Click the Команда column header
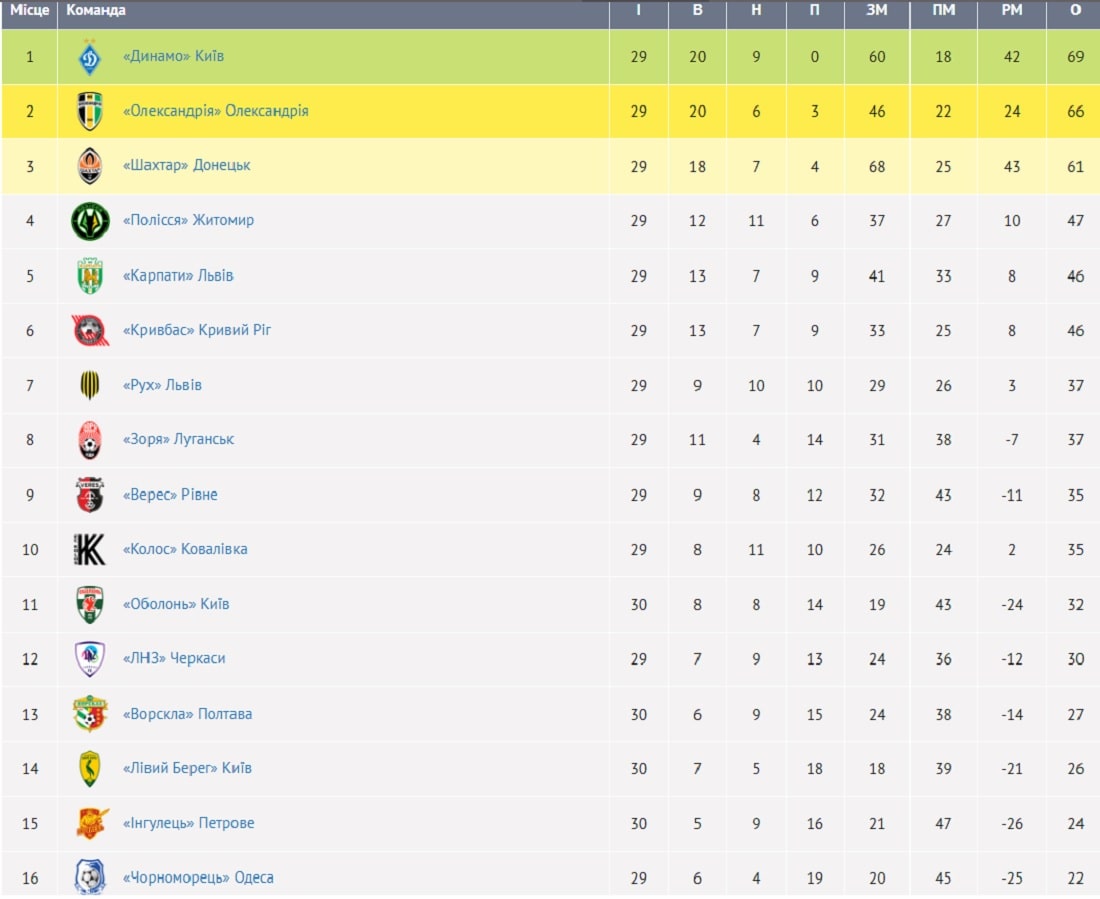Image resolution: width=1100 pixels, height=899 pixels. tap(95, 11)
